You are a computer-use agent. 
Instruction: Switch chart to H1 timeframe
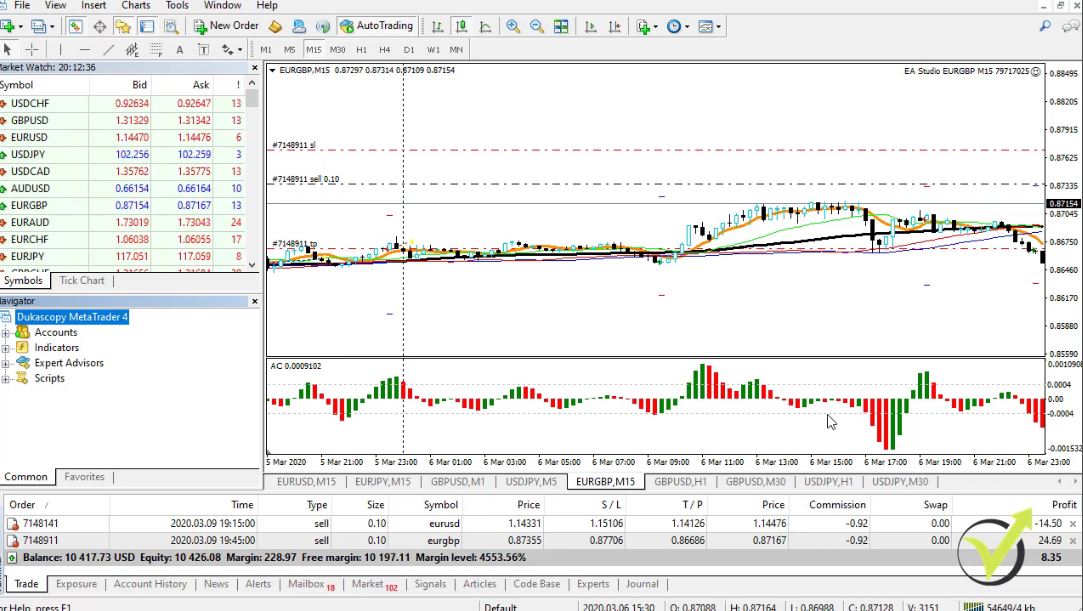click(x=361, y=49)
